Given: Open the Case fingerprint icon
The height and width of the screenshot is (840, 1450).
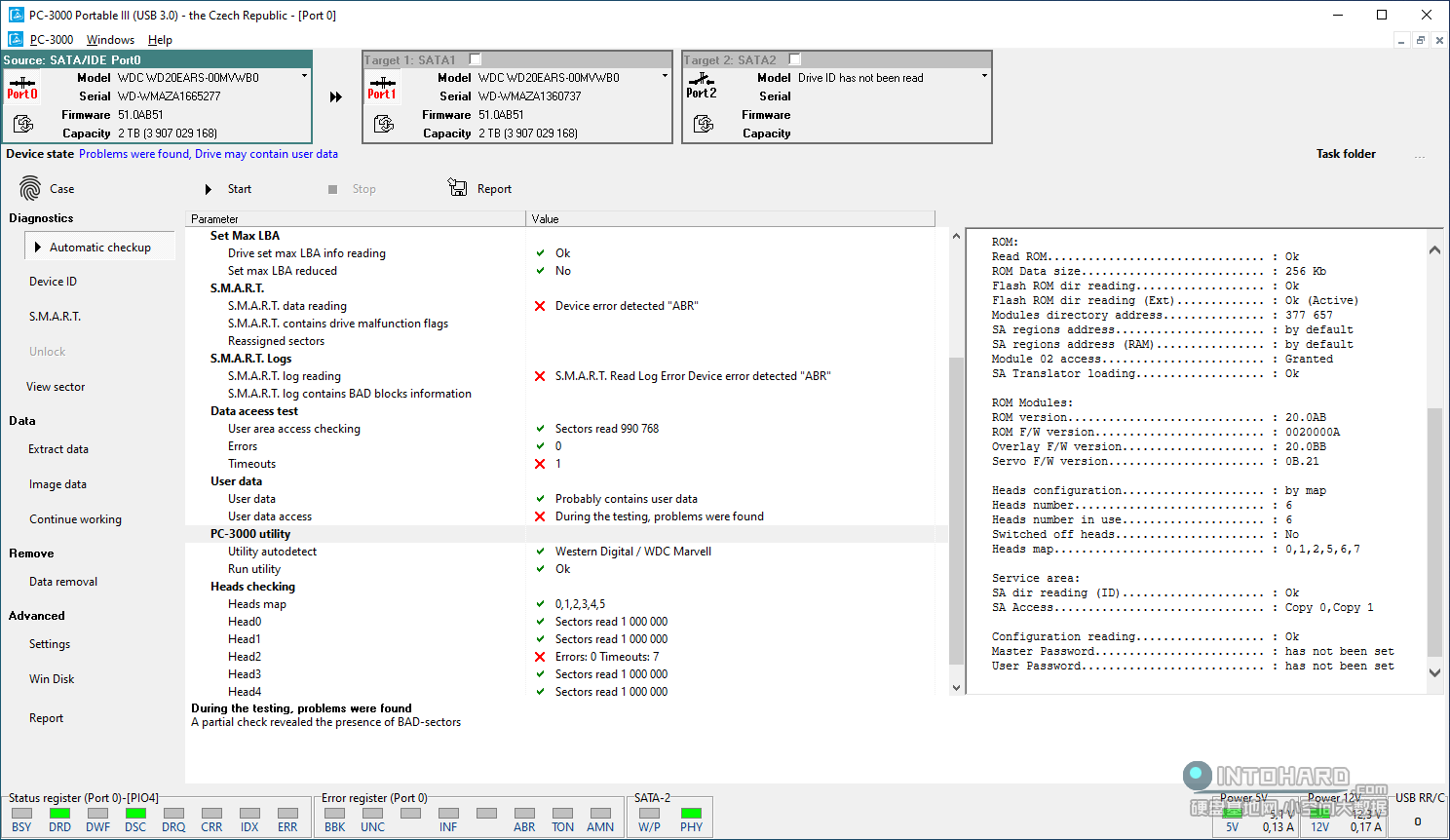Looking at the screenshot, I should tap(30, 188).
